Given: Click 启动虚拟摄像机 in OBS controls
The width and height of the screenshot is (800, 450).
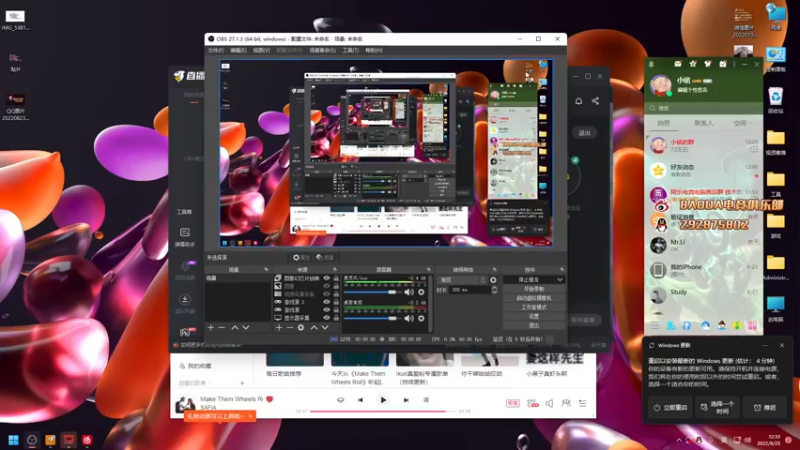Looking at the screenshot, I should click(x=534, y=298).
